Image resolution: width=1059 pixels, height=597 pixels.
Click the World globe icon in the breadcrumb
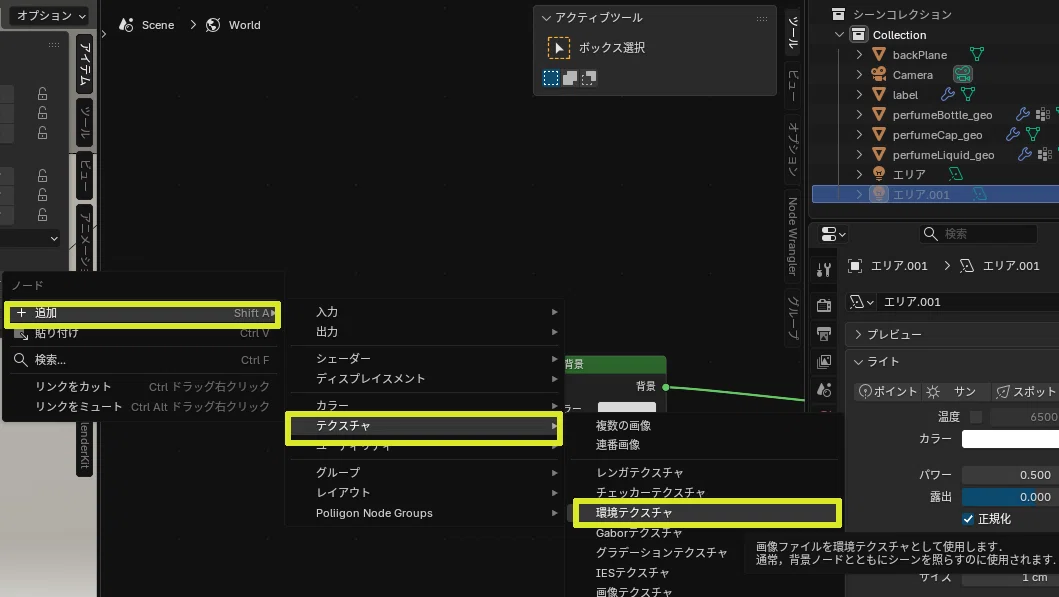pyautogui.click(x=213, y=25)
